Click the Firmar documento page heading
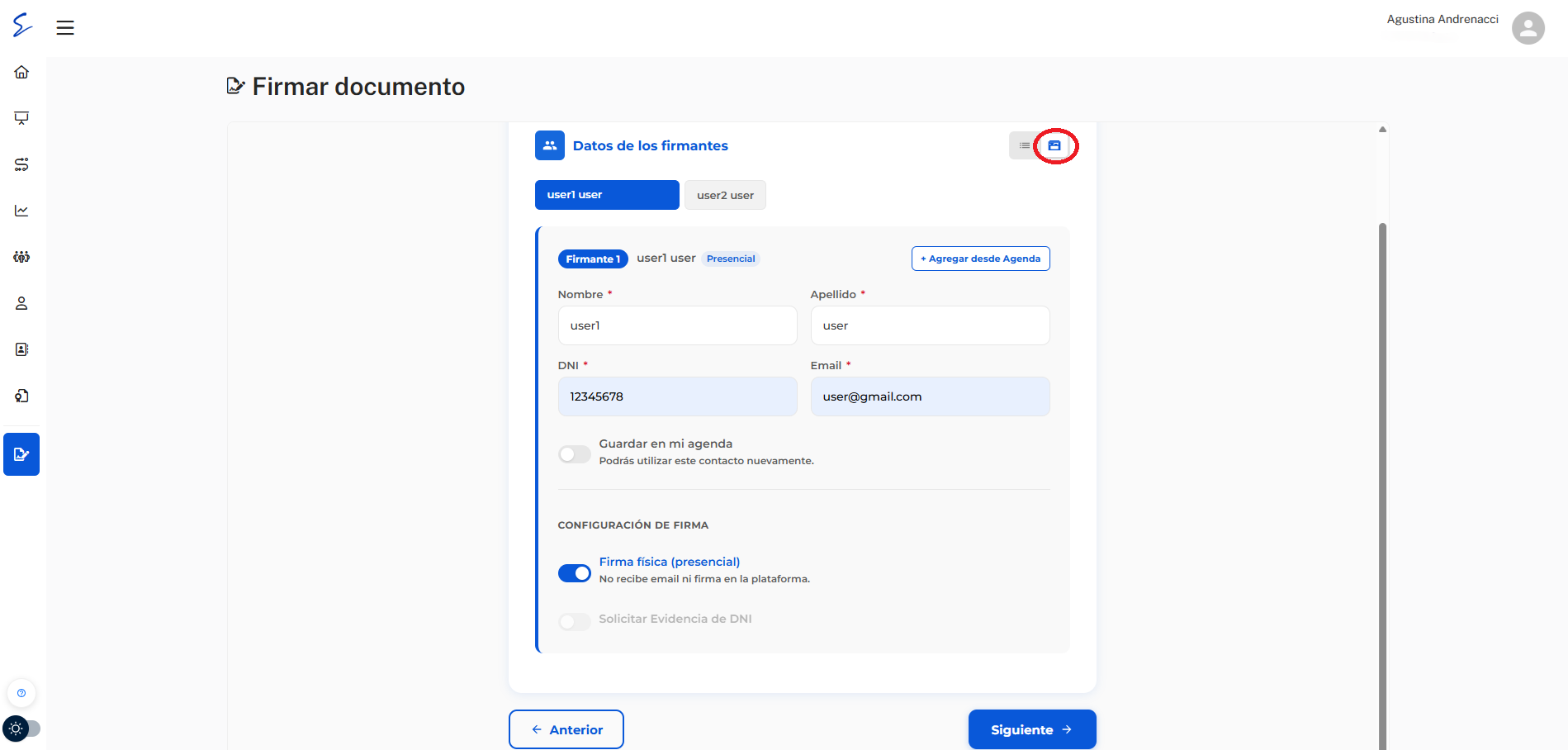The image size is (1568, 750). (358, 87)
